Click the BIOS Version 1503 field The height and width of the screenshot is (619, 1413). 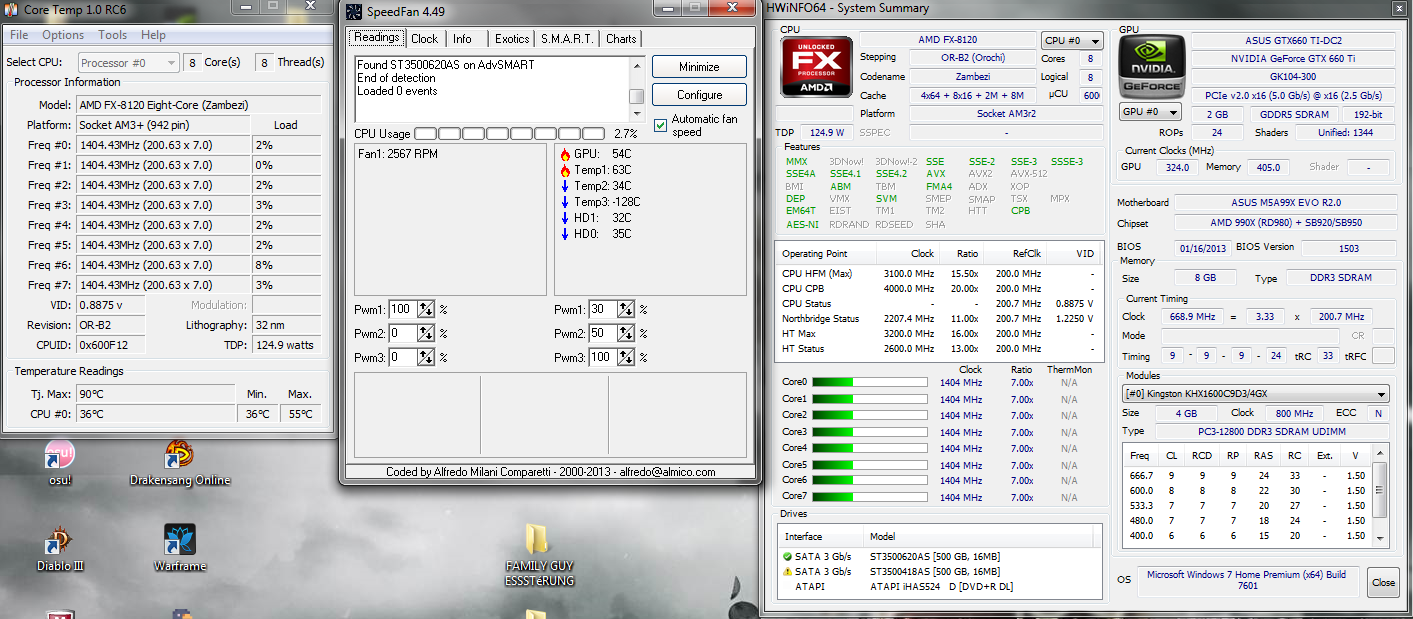coord(1350,248)
